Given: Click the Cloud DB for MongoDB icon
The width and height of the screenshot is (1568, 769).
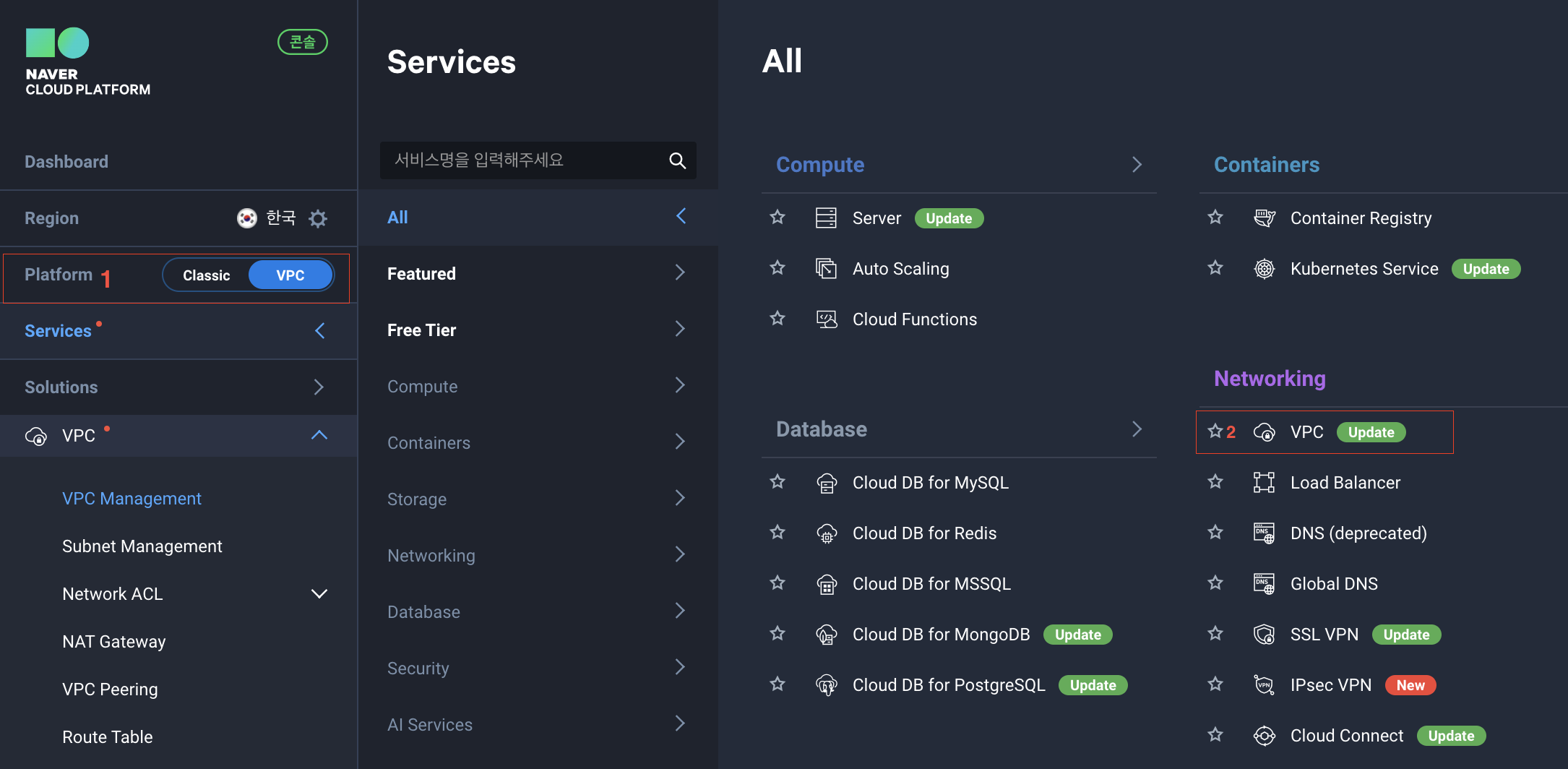Looking at the screenshot, I should [x=826, y=634].
